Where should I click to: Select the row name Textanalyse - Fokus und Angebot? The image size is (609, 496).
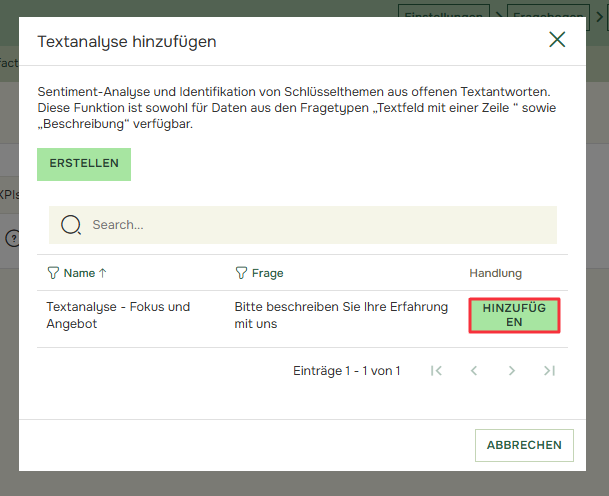pos(118,315)
